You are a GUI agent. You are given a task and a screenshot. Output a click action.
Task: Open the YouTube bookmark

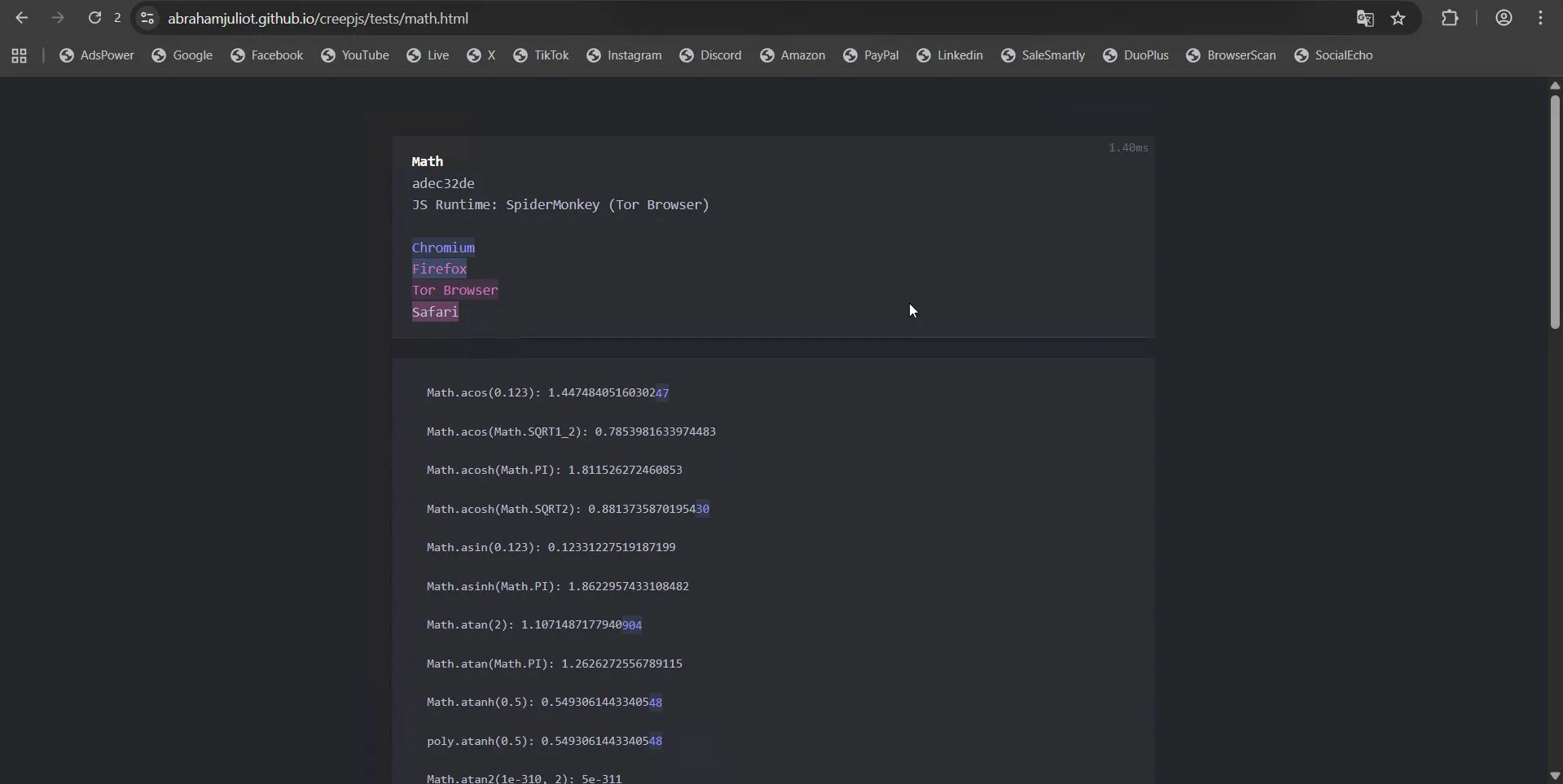[355, 55]
